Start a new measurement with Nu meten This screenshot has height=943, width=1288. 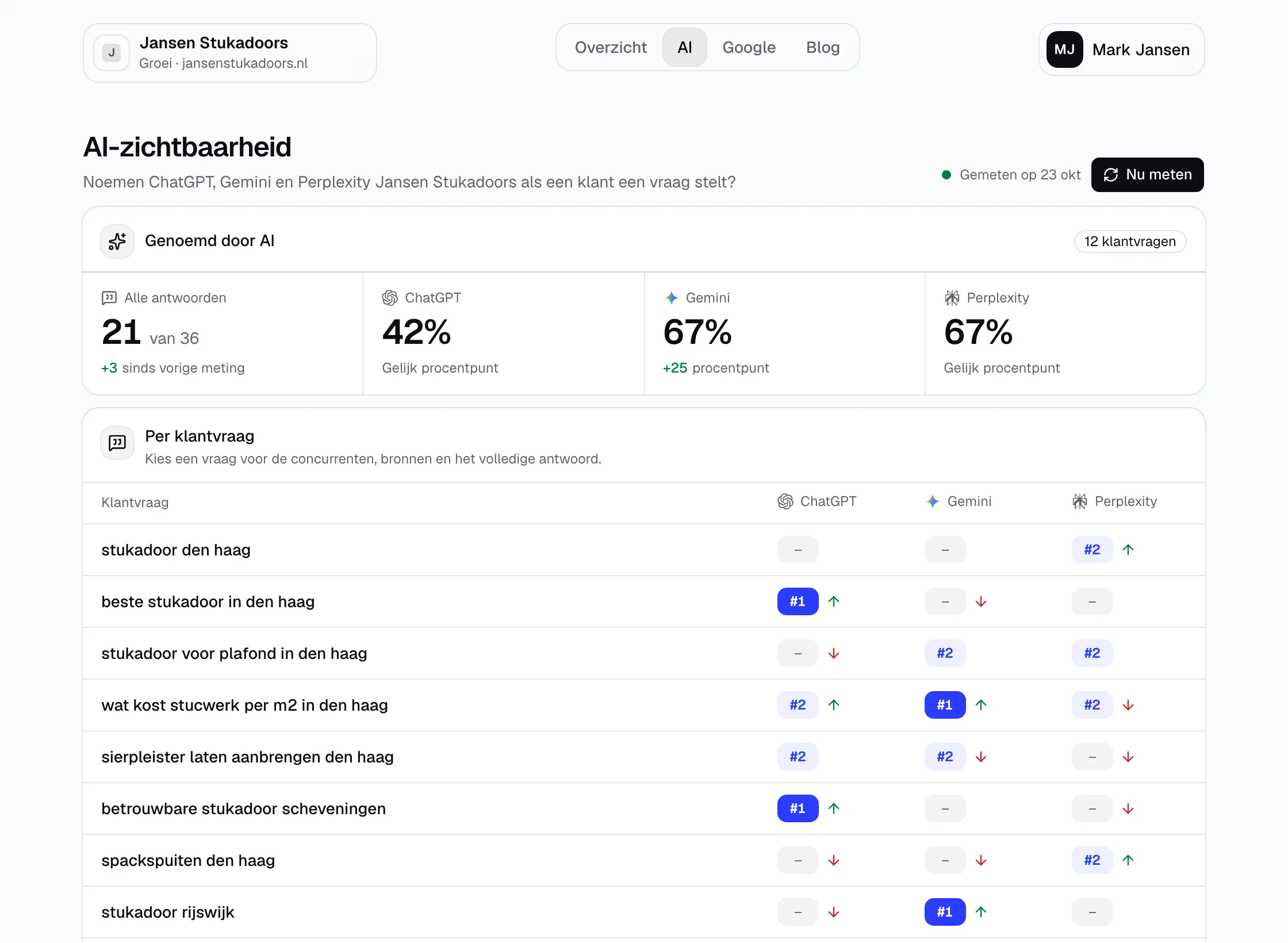[x=1147, y=175]
